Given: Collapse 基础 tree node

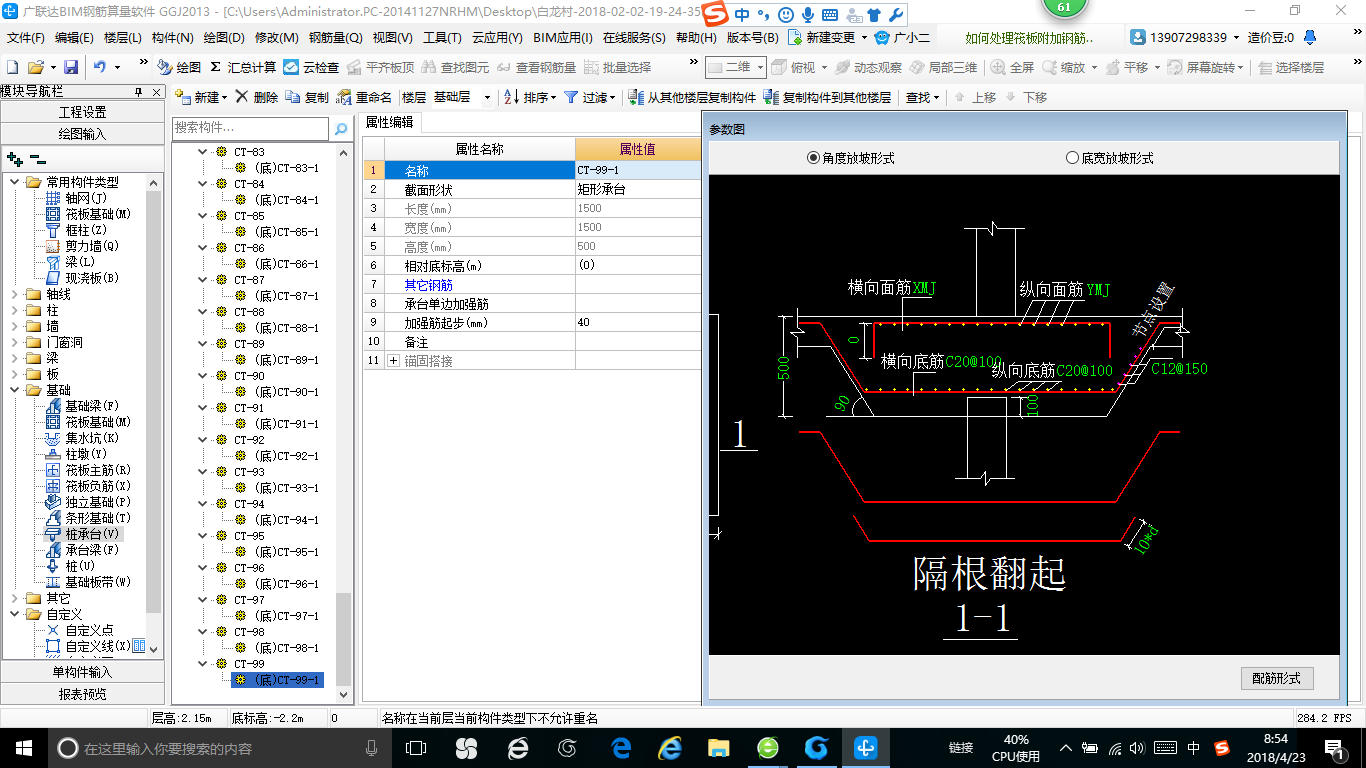Looking at the screenshot, I should point(15,390).
